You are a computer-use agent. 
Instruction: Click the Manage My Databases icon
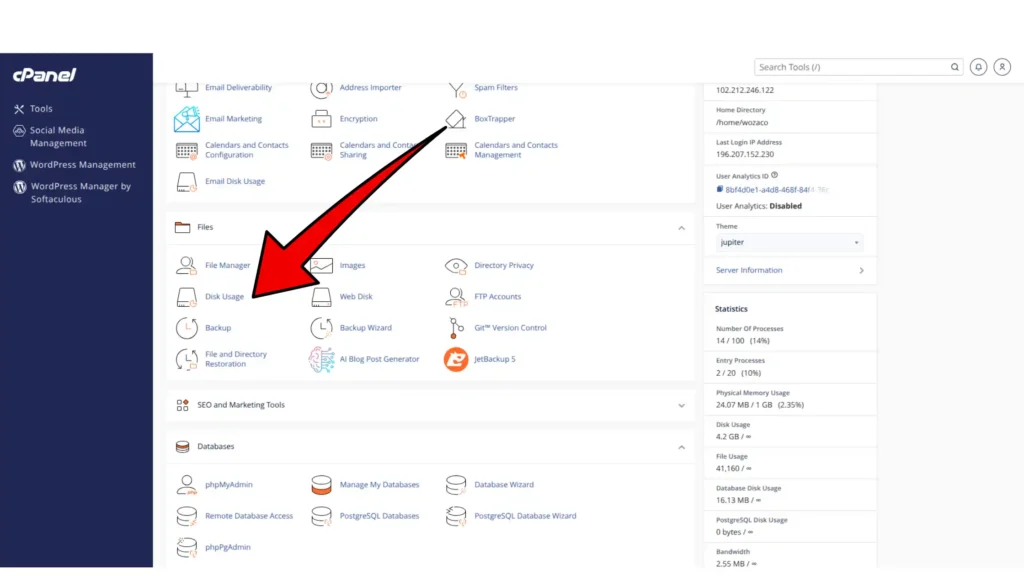(321, 485)
